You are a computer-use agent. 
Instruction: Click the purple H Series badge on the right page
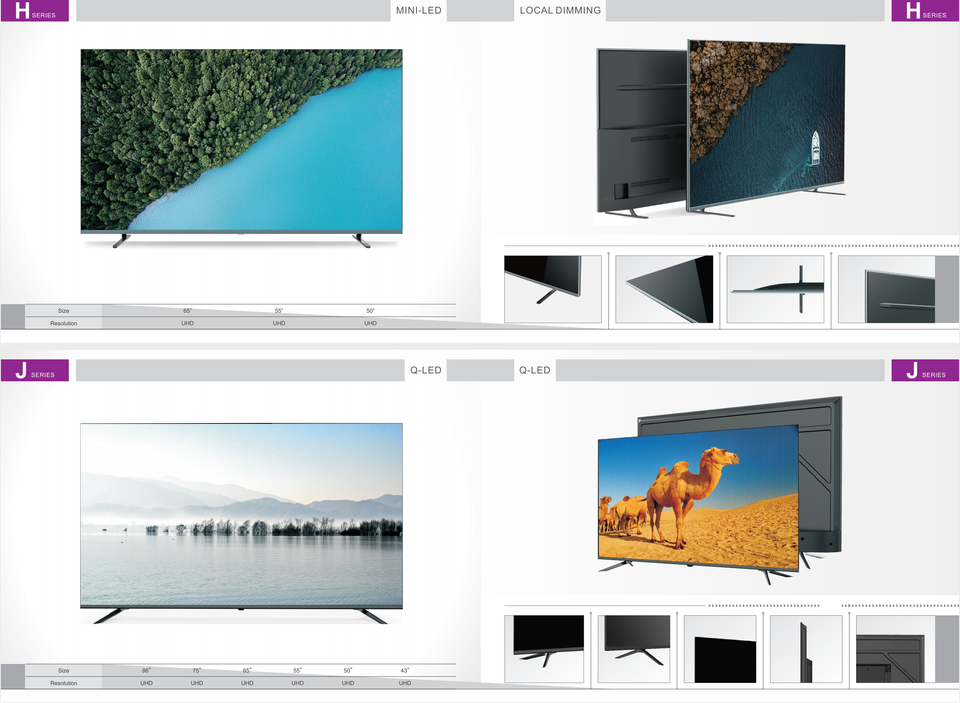tap(925, 10)
